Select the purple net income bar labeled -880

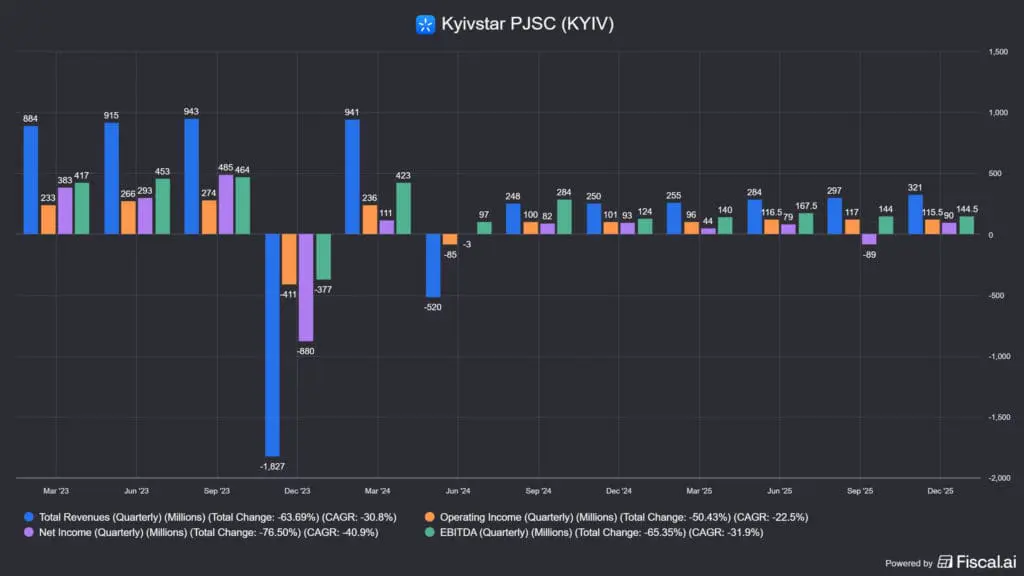306,287
